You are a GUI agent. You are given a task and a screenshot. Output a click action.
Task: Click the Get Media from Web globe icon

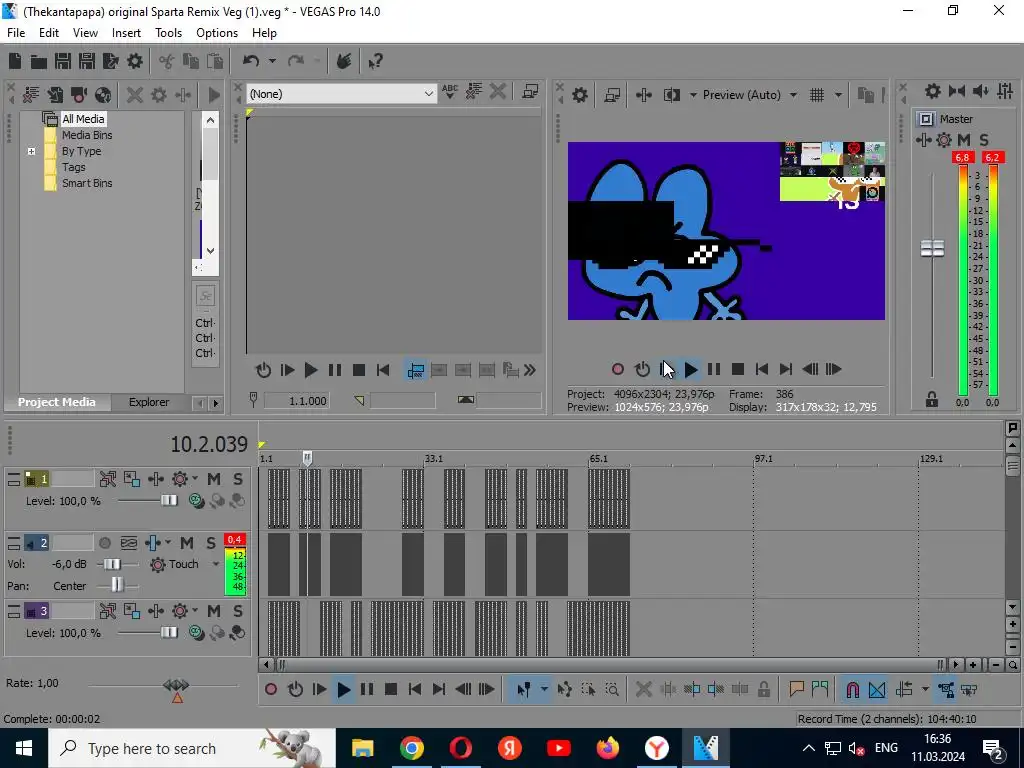(103, 95)
